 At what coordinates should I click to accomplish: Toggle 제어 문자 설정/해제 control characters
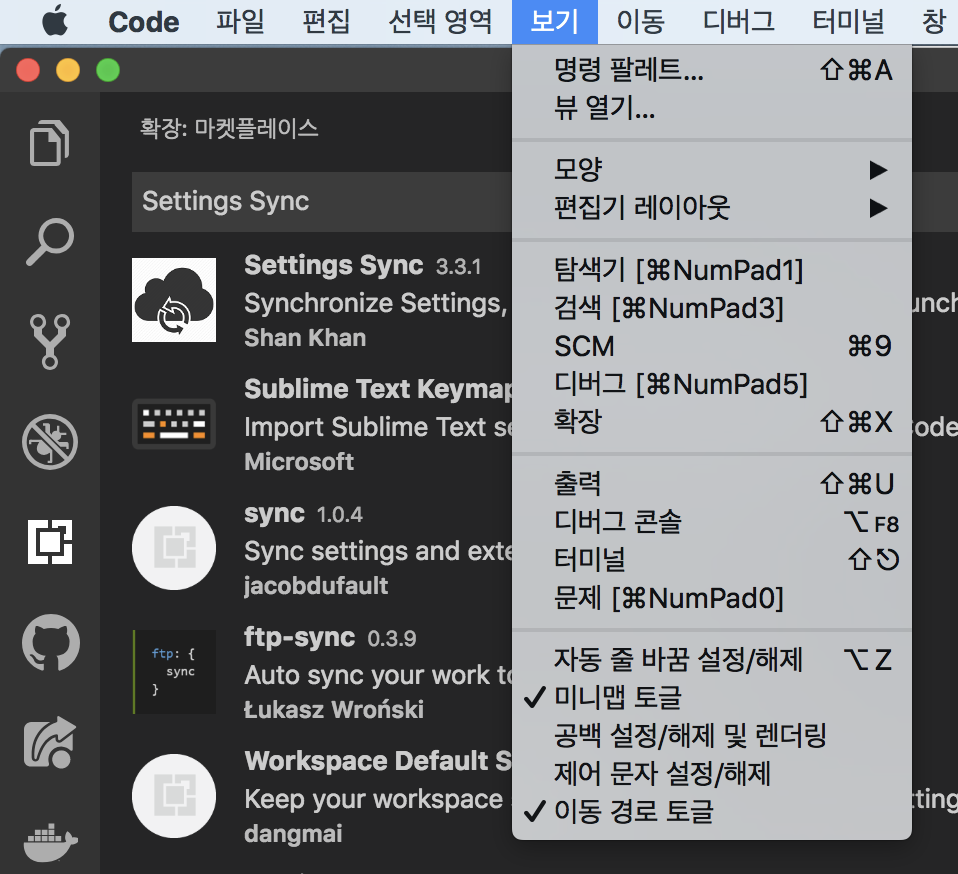click(x=712, y=773)
